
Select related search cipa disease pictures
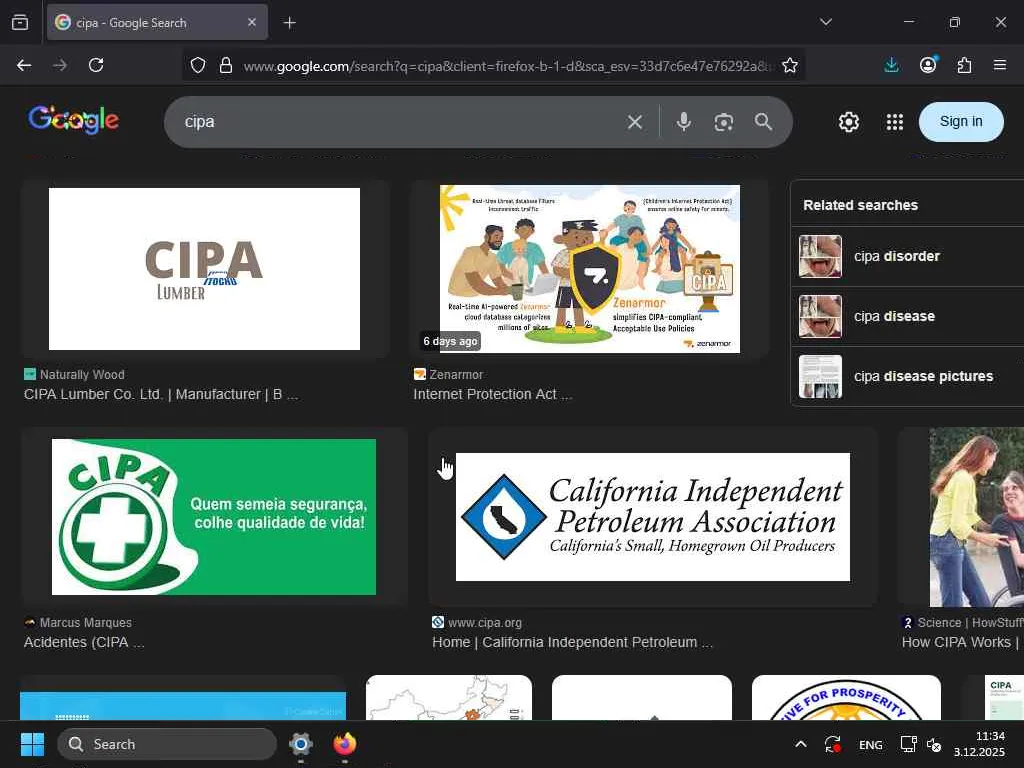click(x=907, y=377)
